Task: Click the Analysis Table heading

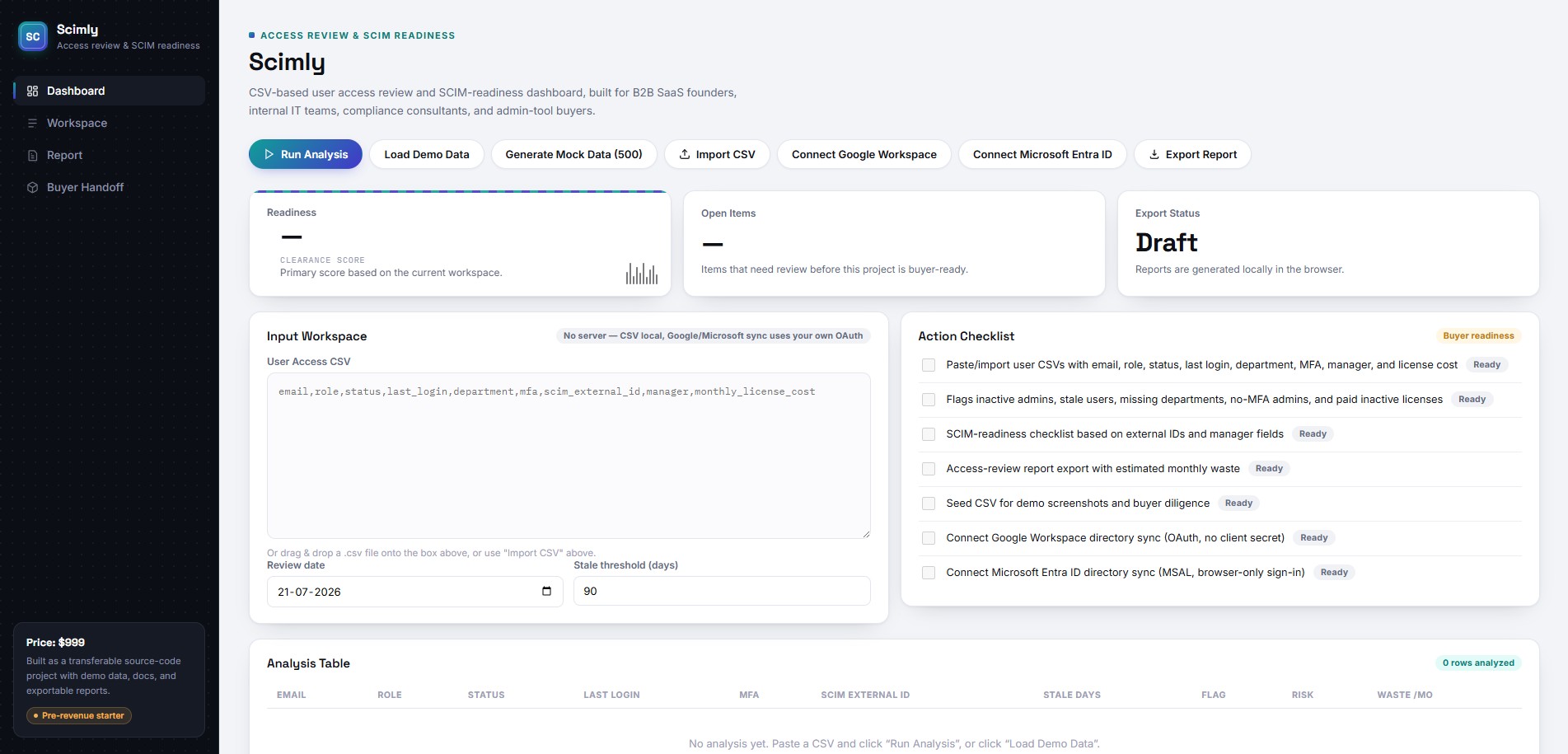Action: coord(308,663)
